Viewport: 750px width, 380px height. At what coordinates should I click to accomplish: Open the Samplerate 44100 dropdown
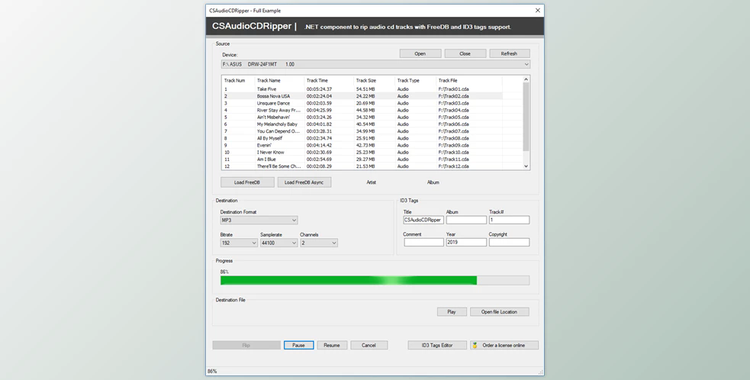(x=279, y=243)
